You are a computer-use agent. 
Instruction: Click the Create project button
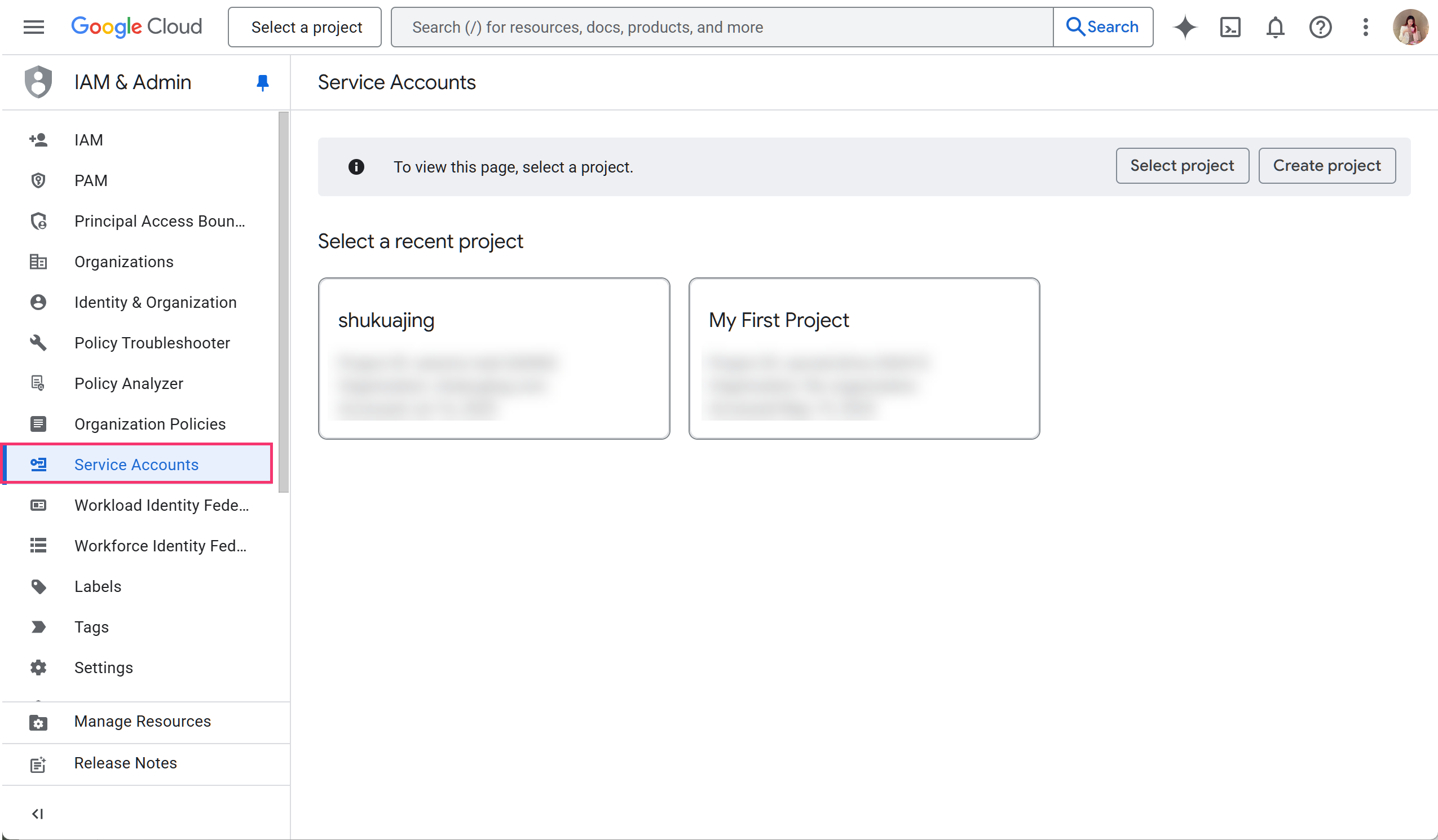pos(1327,166)
